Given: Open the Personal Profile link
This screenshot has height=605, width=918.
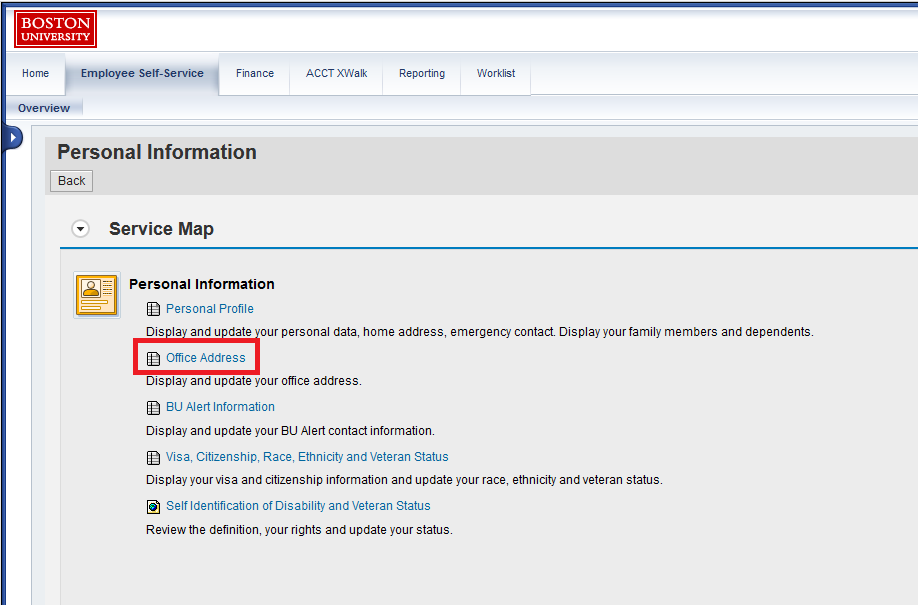Looking at the screenshot, I should tap(210, 309).
